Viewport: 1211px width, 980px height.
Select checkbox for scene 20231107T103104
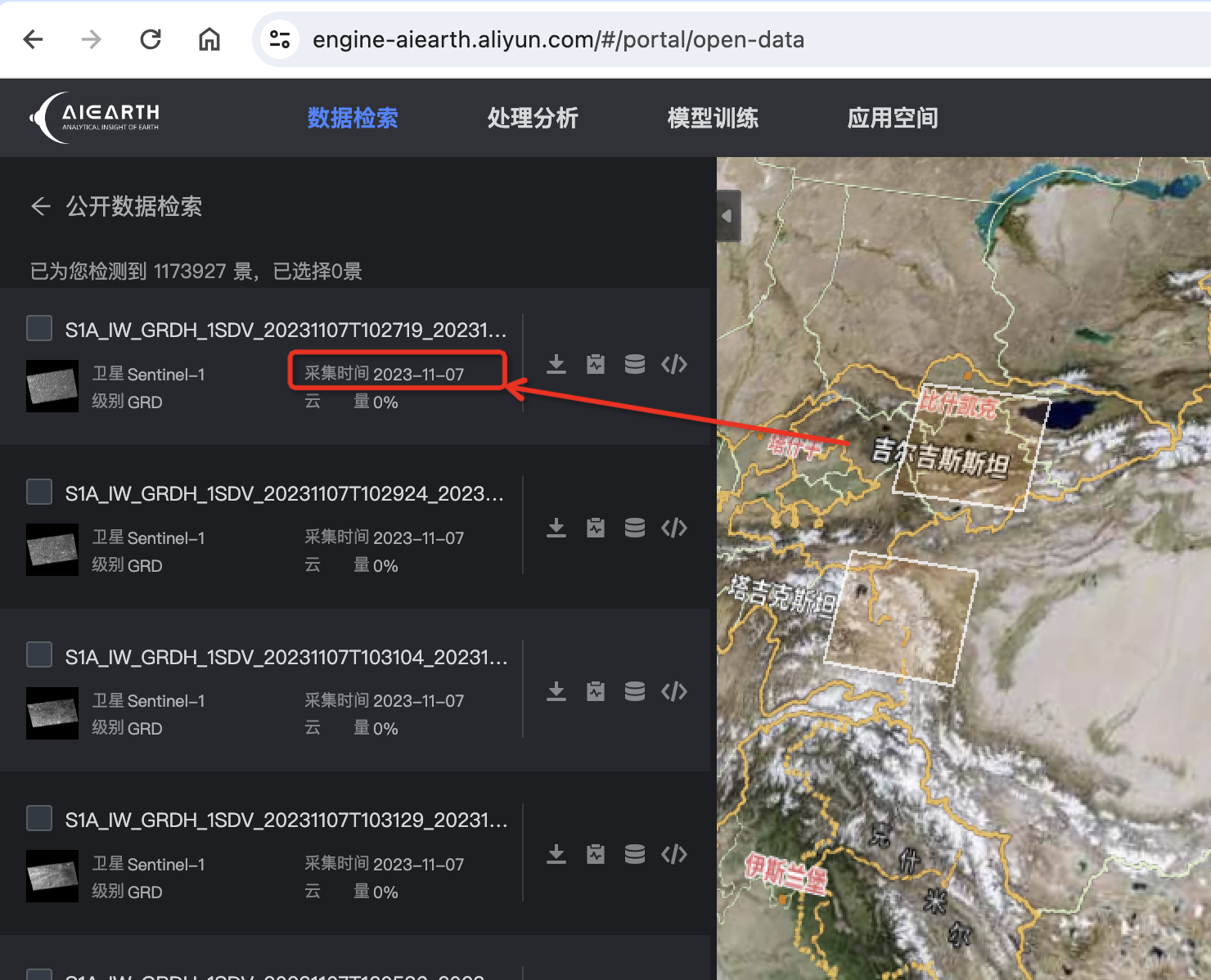coord(39,654)
